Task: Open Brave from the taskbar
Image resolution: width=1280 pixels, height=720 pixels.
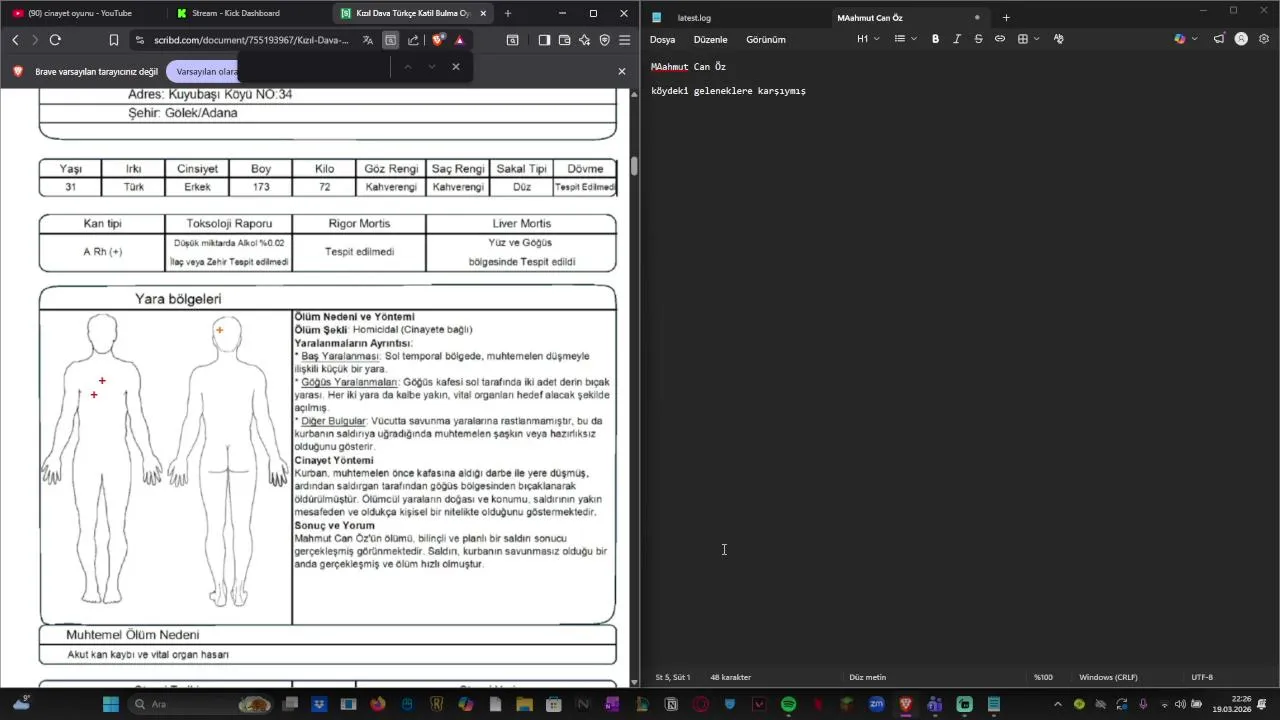Action: pos(905,704)
